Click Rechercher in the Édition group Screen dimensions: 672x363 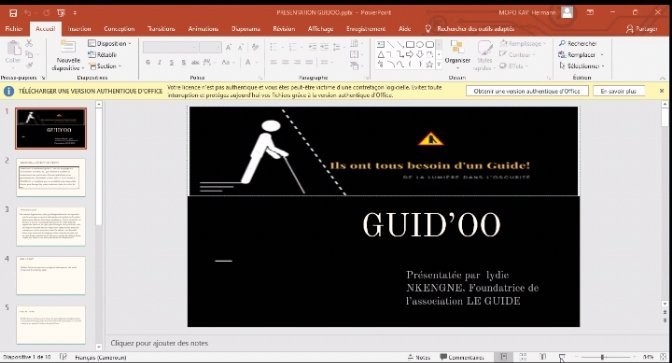click(x=577, y=44)
